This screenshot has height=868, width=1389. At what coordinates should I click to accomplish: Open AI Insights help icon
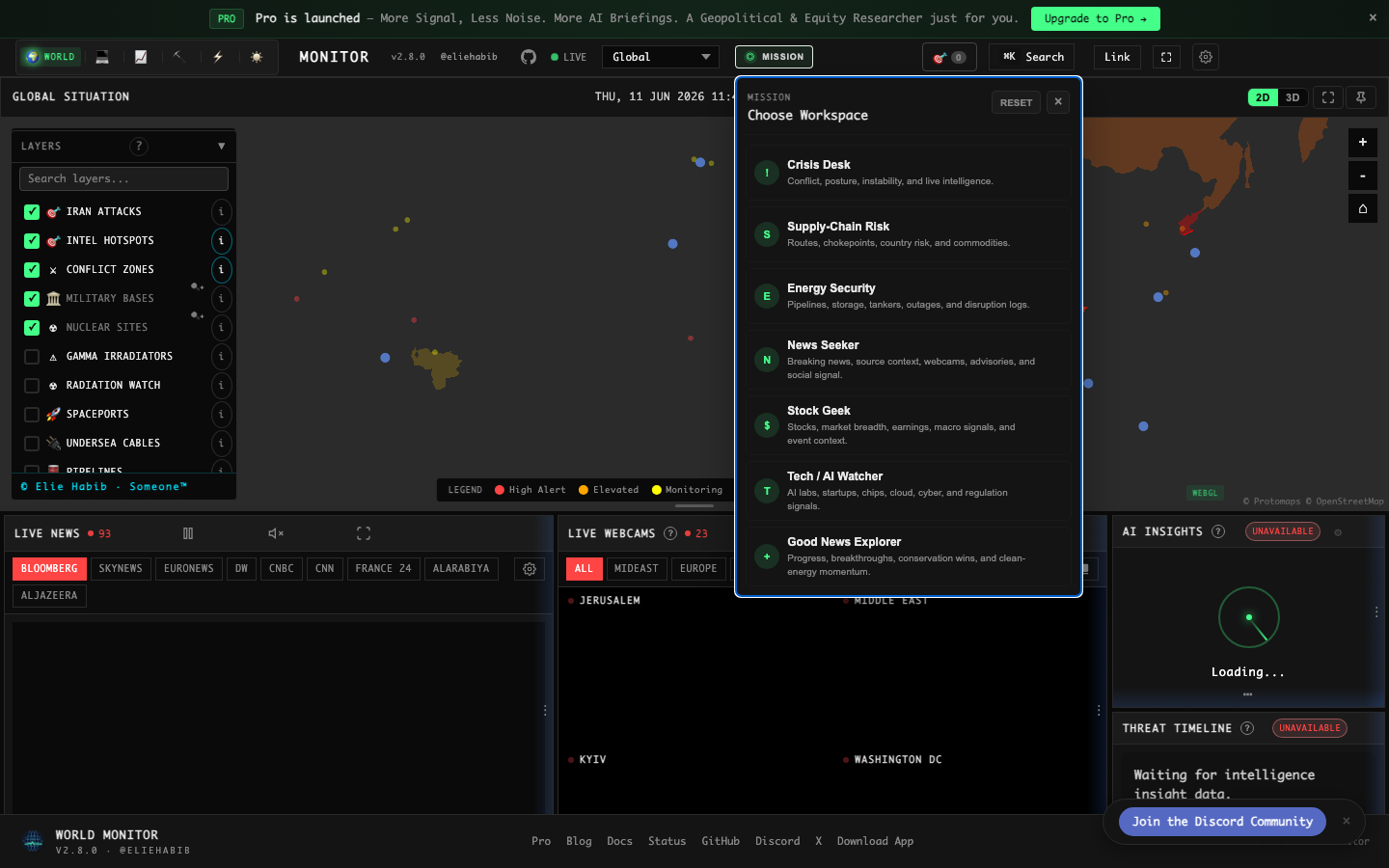point(1218,531)
